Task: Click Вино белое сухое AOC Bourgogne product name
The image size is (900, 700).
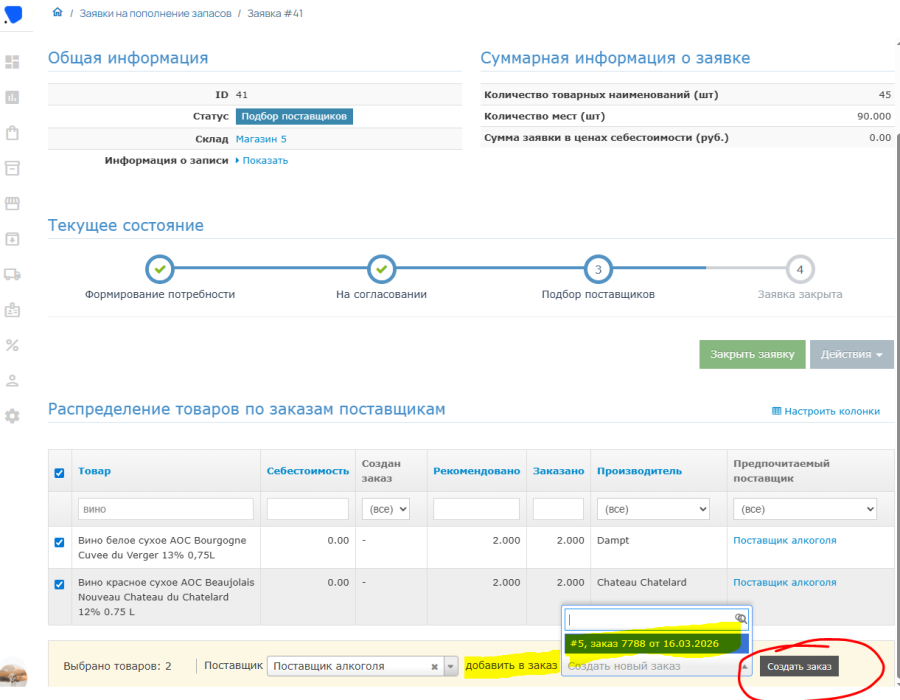Action: coord(162,548)
